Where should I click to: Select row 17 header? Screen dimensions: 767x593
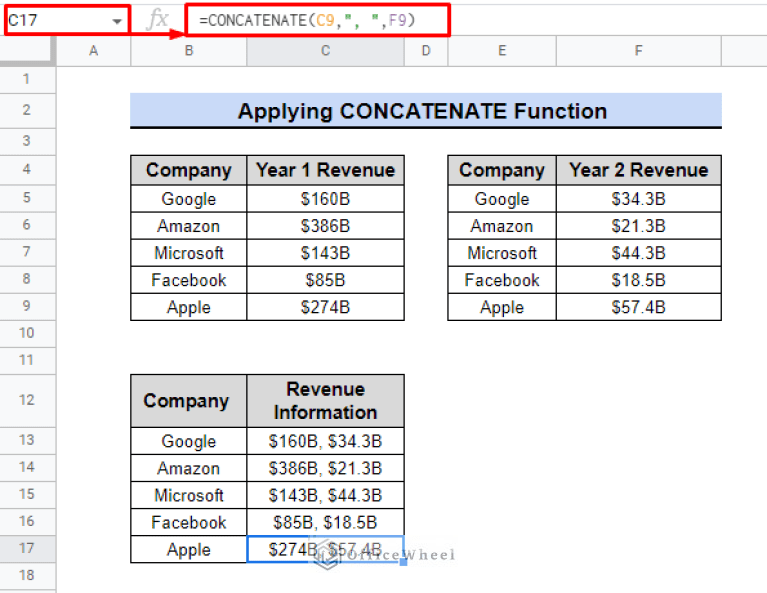pyautogui.click(x=27, y=548)
